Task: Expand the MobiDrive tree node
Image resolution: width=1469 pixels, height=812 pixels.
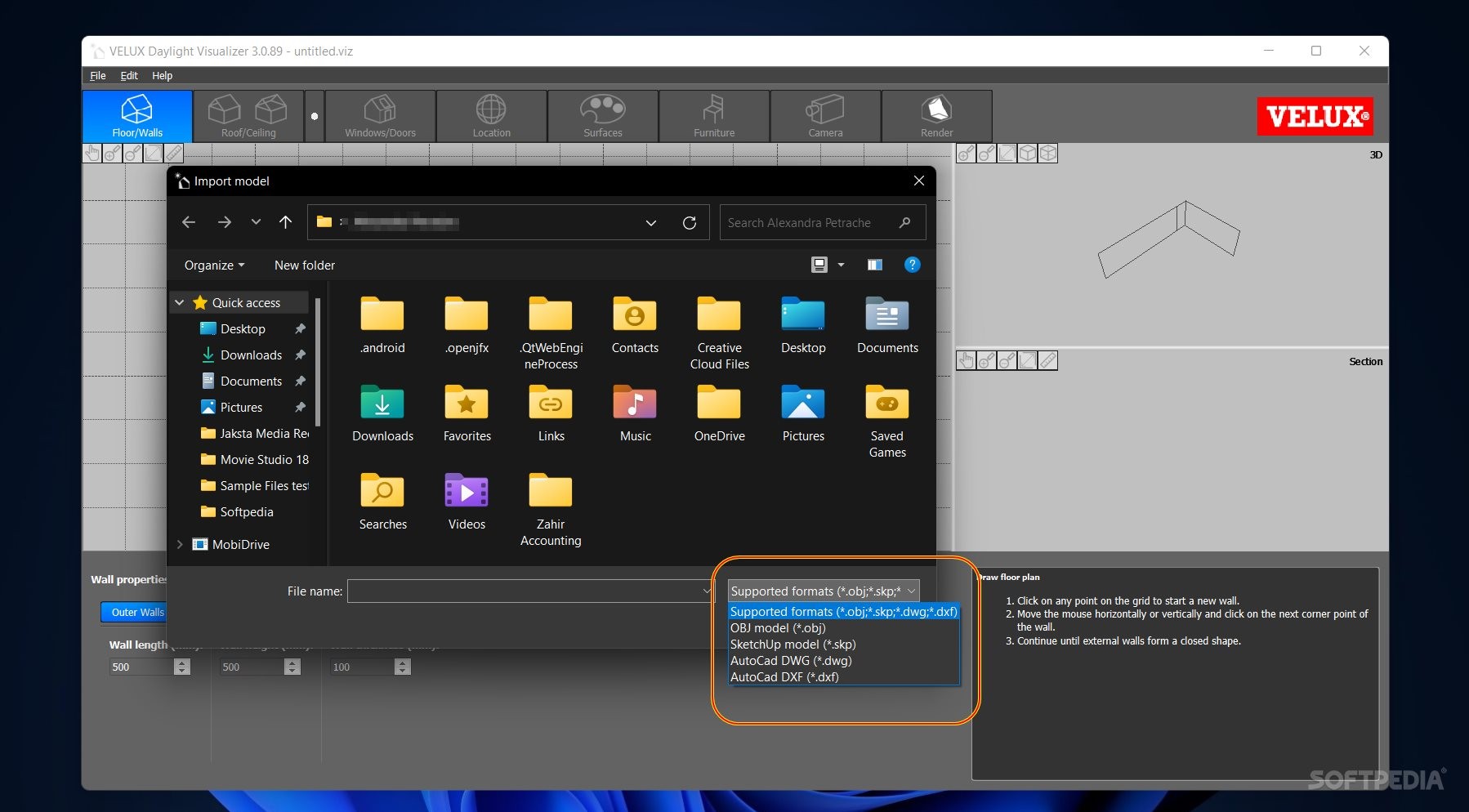Action: (180, 544)
